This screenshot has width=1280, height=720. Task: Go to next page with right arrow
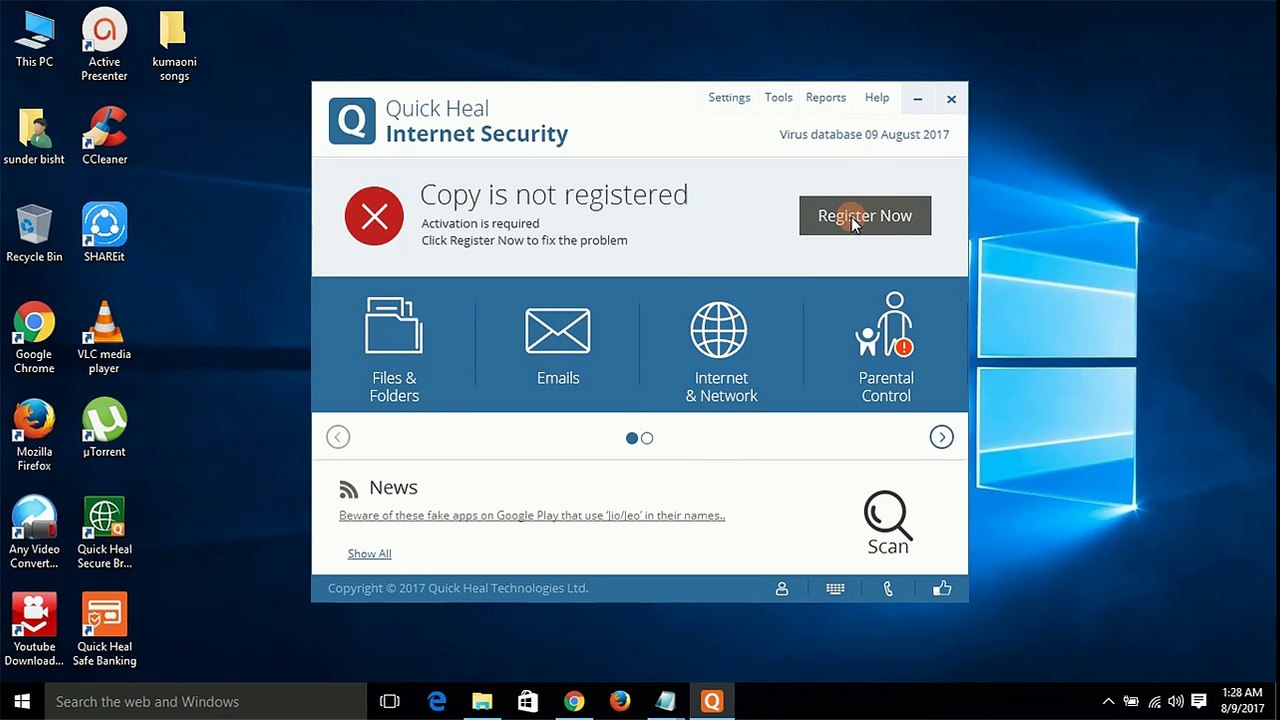[941, 437]
